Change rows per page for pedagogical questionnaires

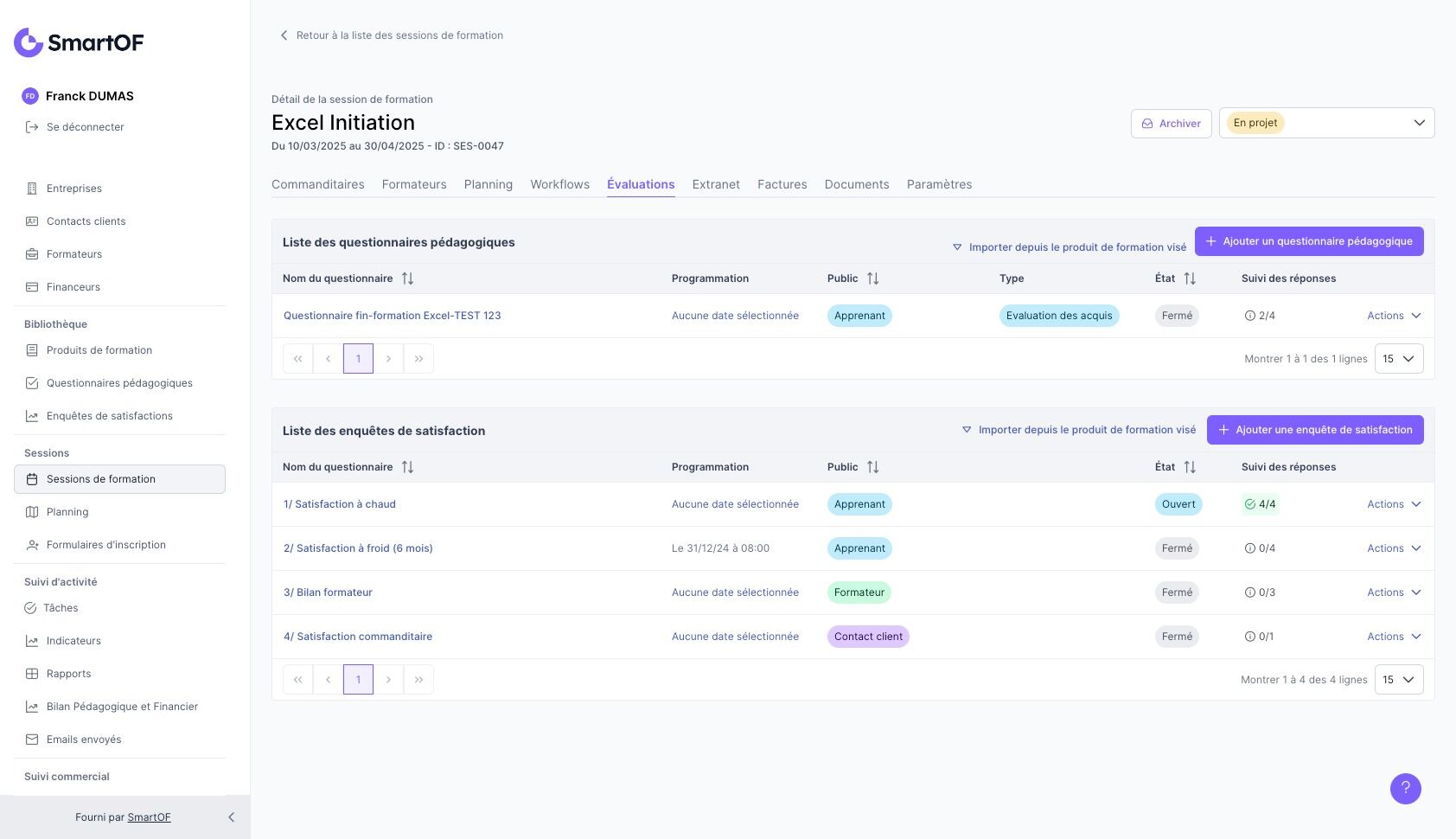point(1399,359)
